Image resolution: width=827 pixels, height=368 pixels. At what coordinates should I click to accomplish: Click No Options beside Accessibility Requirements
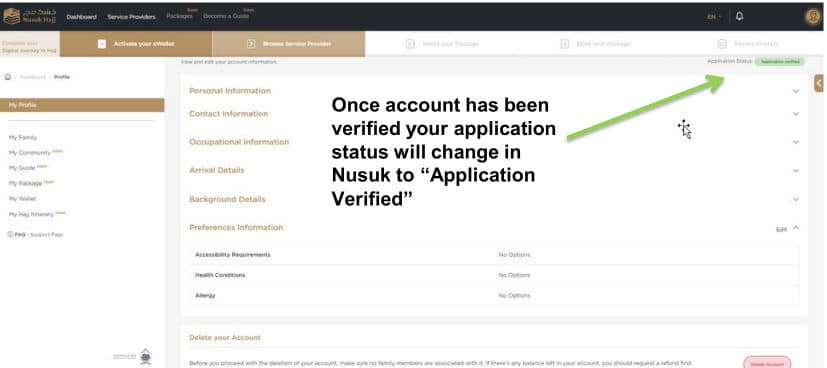(514, 255)
